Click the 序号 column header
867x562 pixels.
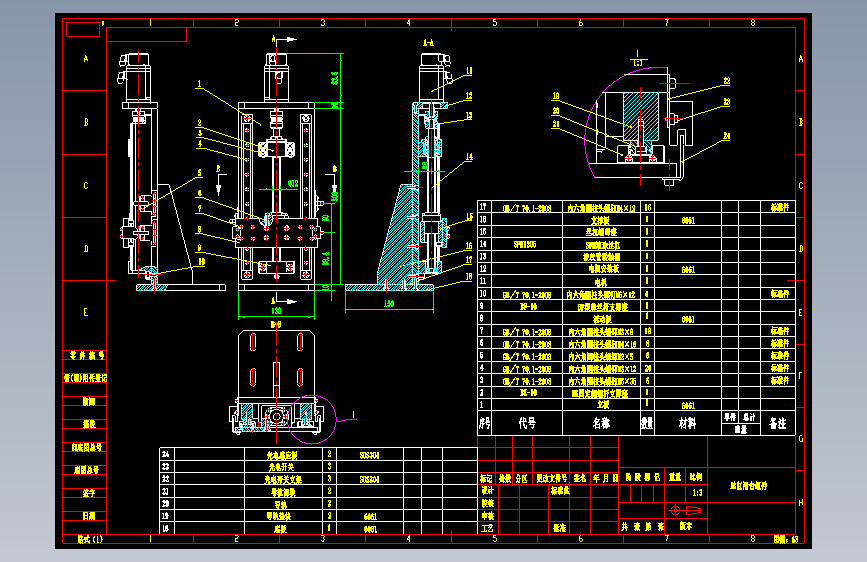485,423
